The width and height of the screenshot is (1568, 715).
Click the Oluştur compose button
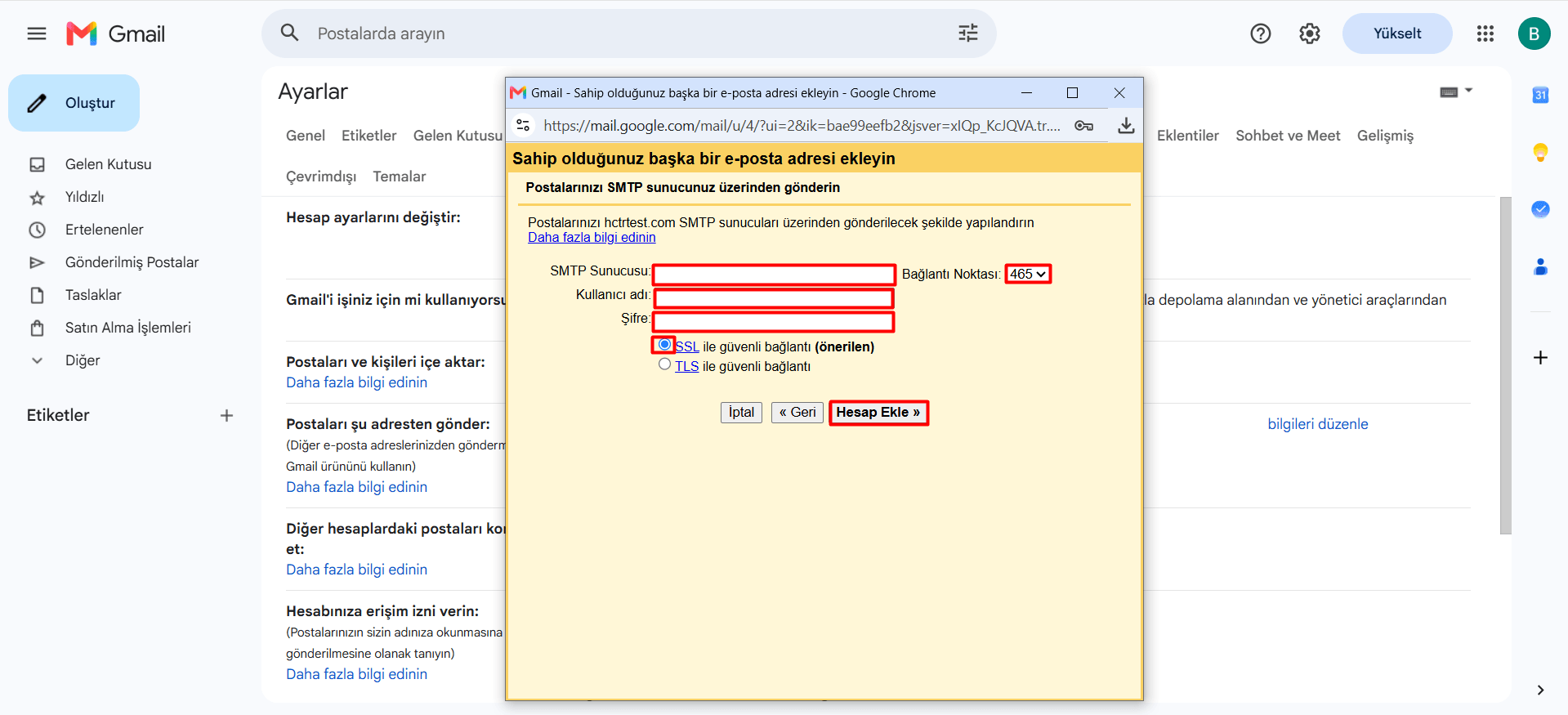(74, 103)
